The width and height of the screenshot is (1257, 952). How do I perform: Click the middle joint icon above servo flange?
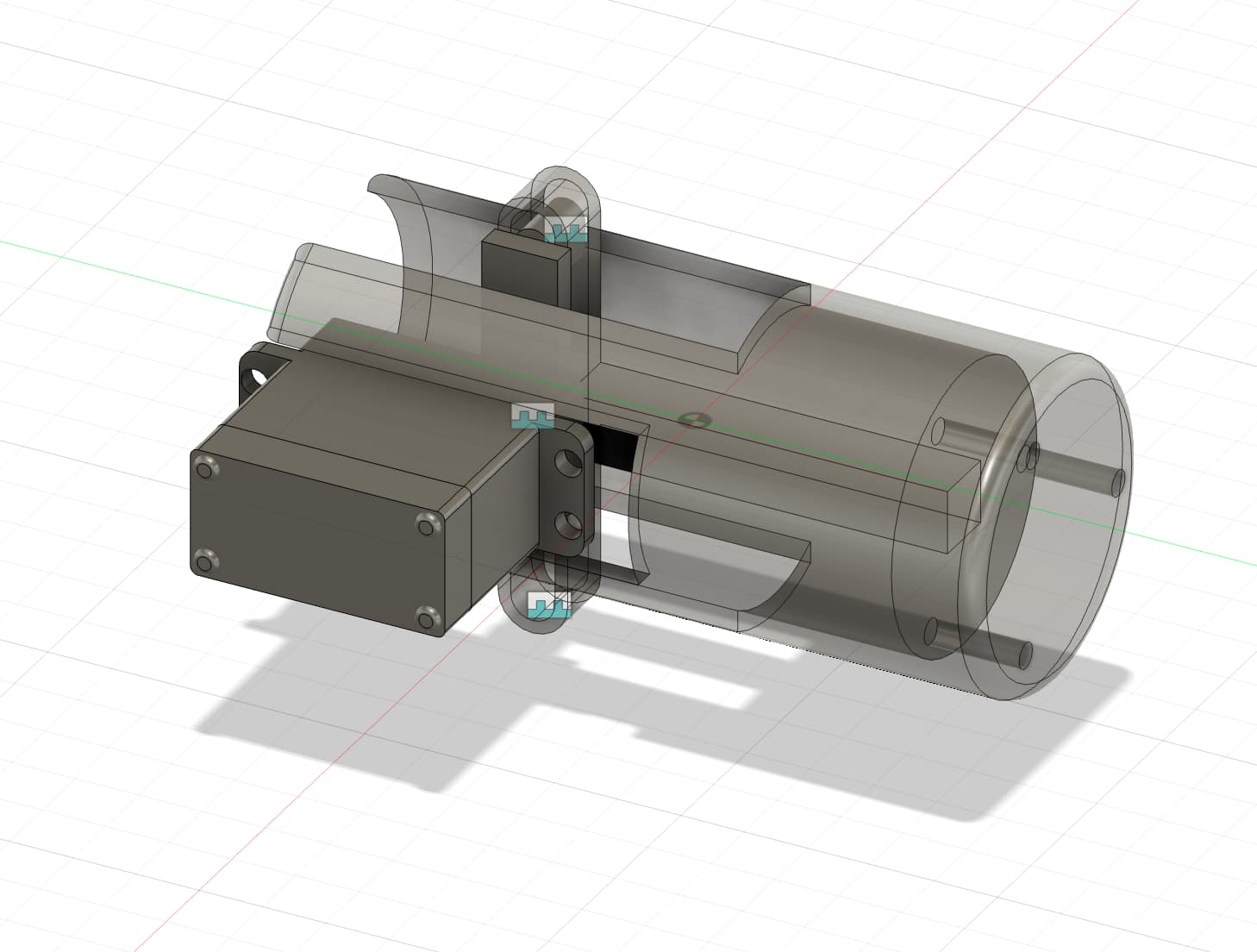coord(532,415)
